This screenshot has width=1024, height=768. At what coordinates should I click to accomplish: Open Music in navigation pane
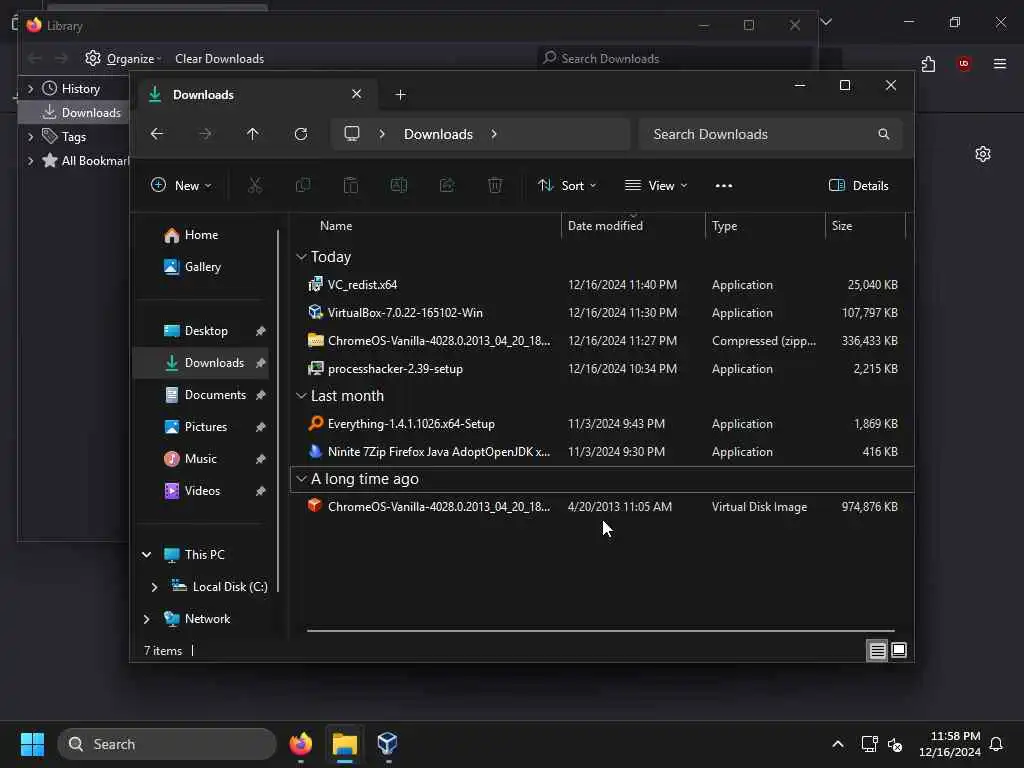pyautogui.click(x=200, y=459)
